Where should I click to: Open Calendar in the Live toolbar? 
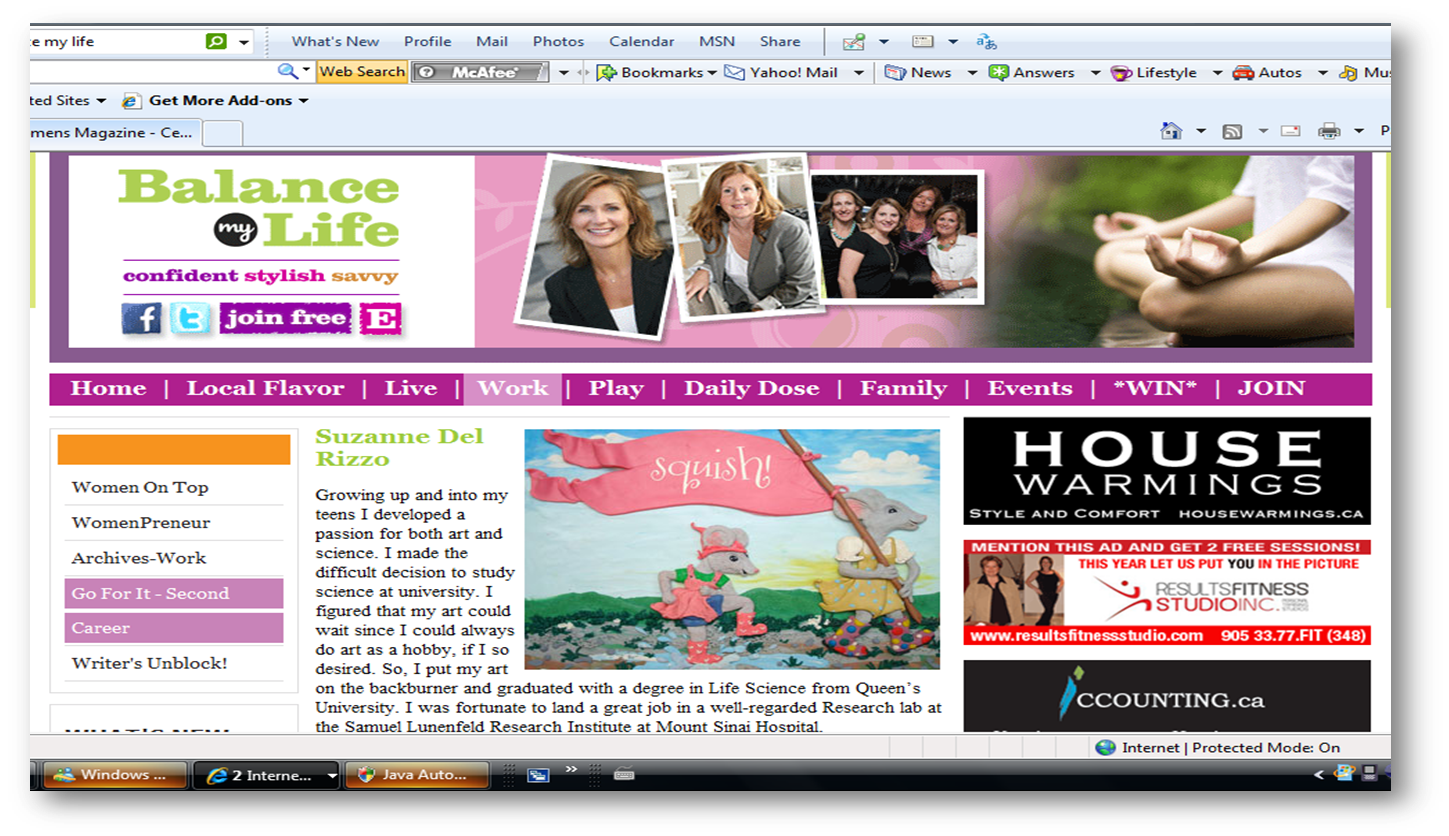[x=641, y=41]
